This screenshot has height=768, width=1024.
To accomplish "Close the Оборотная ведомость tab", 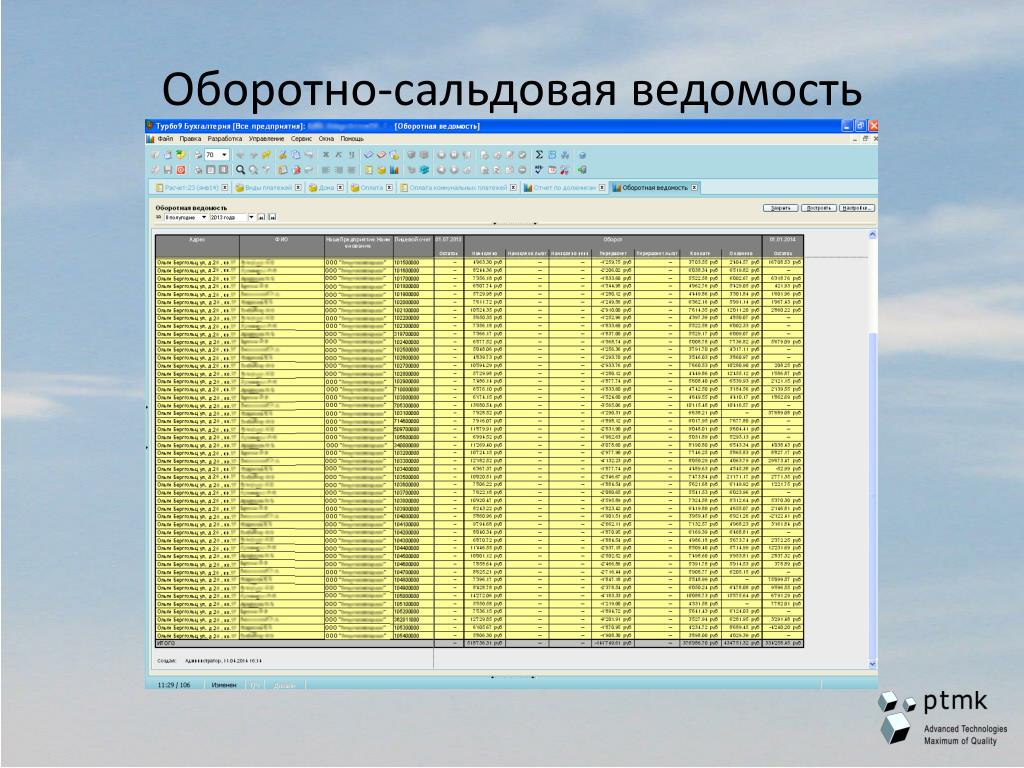I will [x=694, y=187].
